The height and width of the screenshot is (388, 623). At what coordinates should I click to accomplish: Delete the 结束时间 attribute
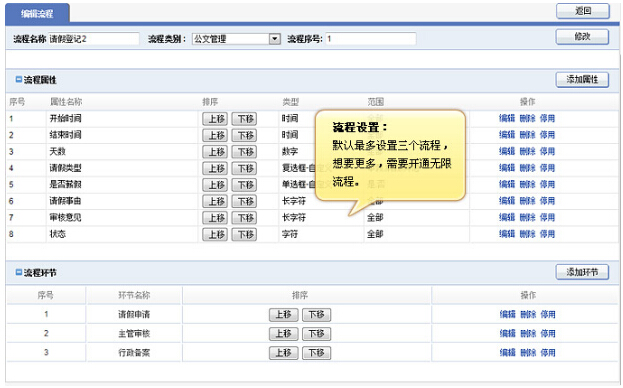(527, 135)
